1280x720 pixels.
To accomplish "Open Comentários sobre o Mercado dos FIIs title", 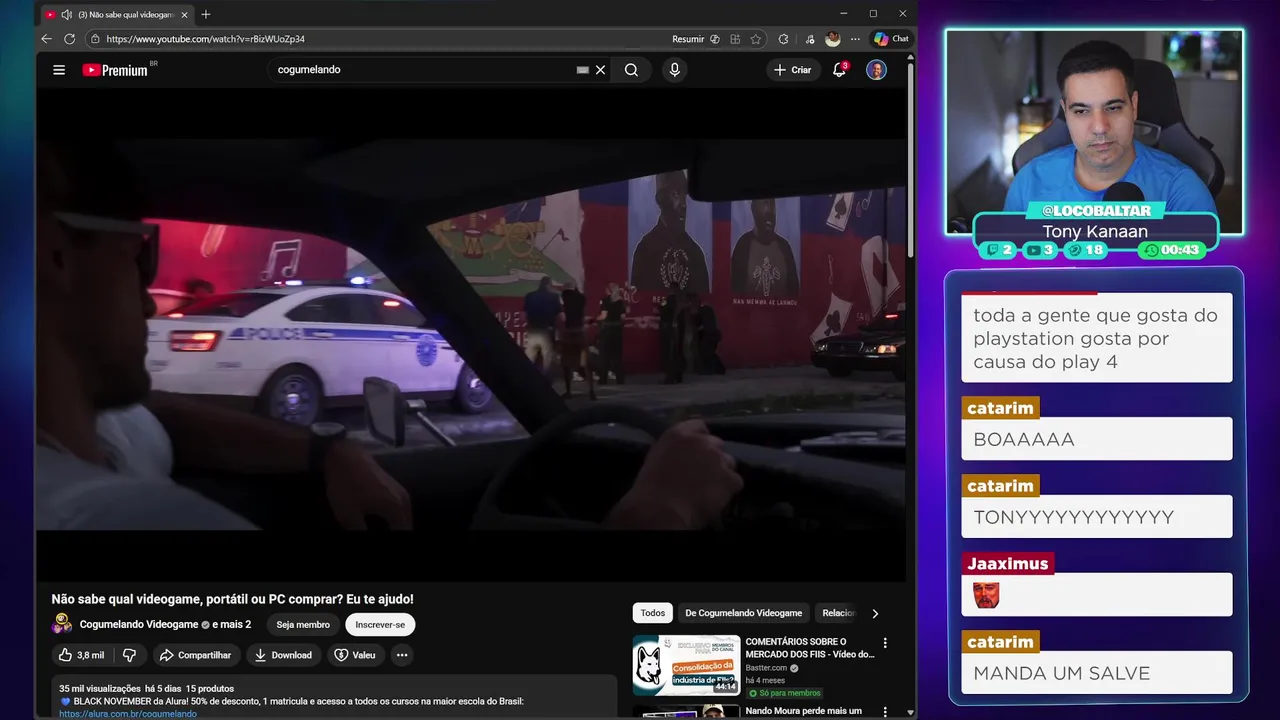I will 810,648.
